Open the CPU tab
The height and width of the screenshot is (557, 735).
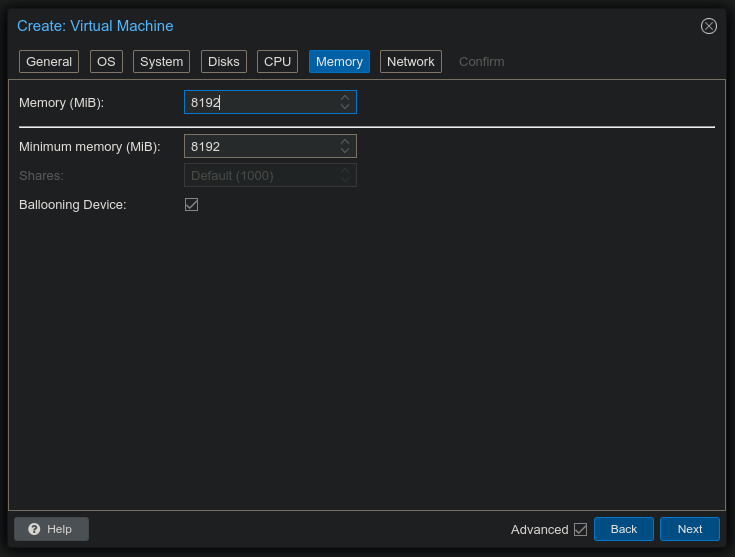tap(277, 62)
